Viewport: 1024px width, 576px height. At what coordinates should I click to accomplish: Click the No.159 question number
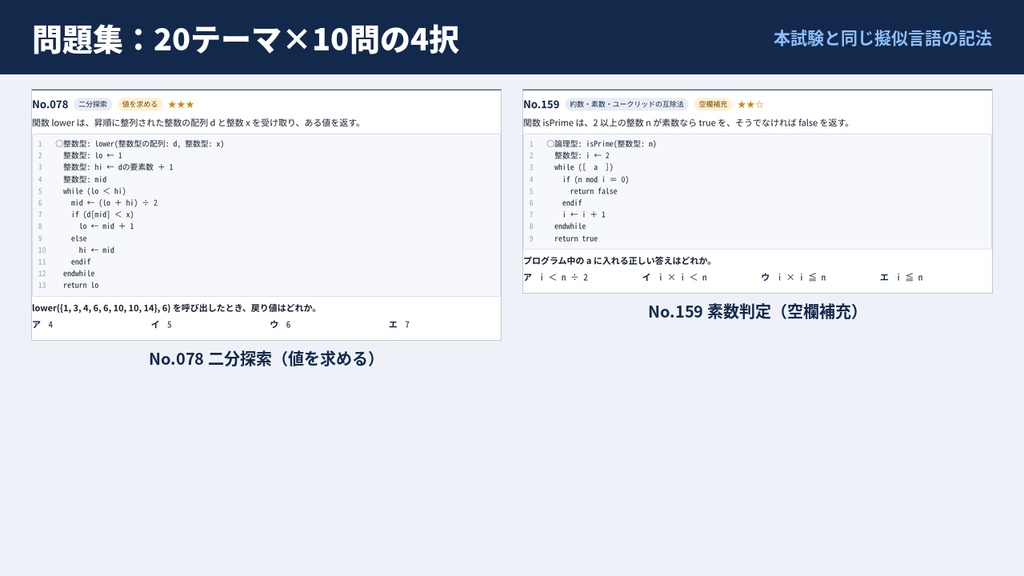tap(541, 104)
